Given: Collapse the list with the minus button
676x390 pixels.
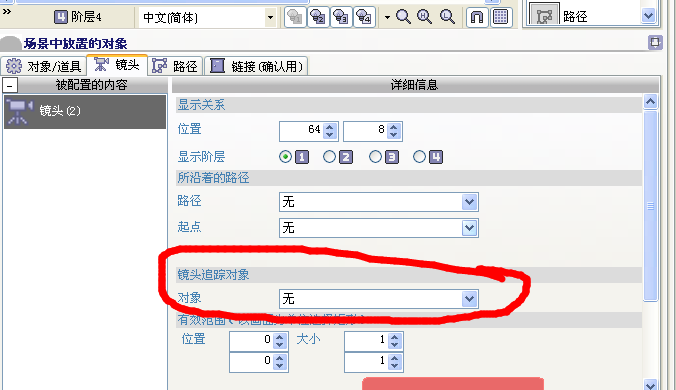Looking at the screenshot, I should 10,85.
